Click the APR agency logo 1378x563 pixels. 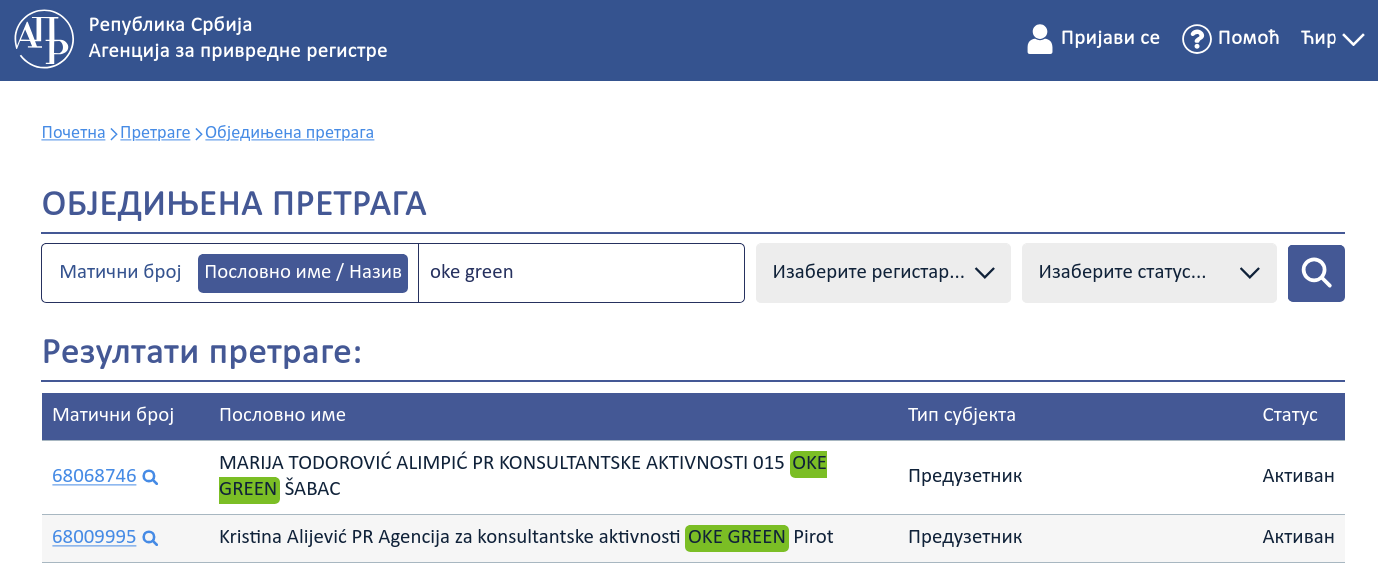click(44, 39)
